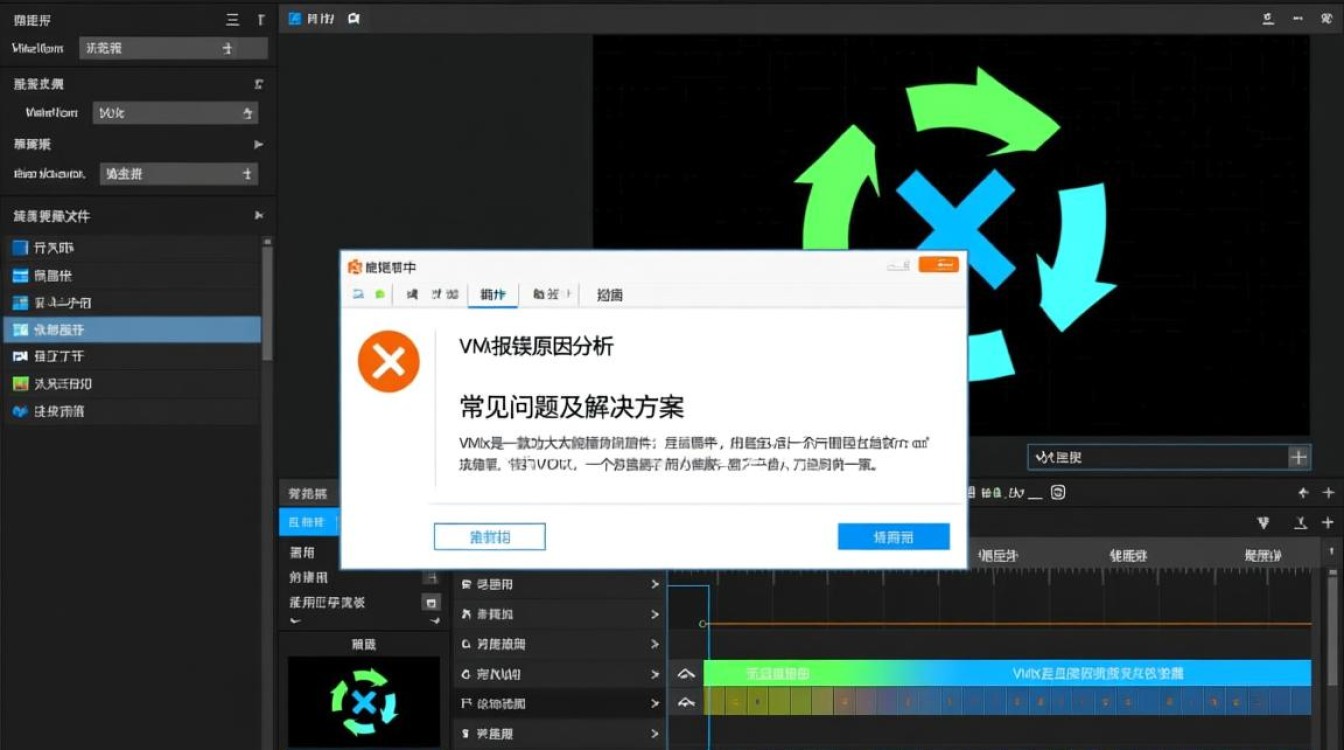Open the first dropdown at top of left panel

[x=175, y=48]
